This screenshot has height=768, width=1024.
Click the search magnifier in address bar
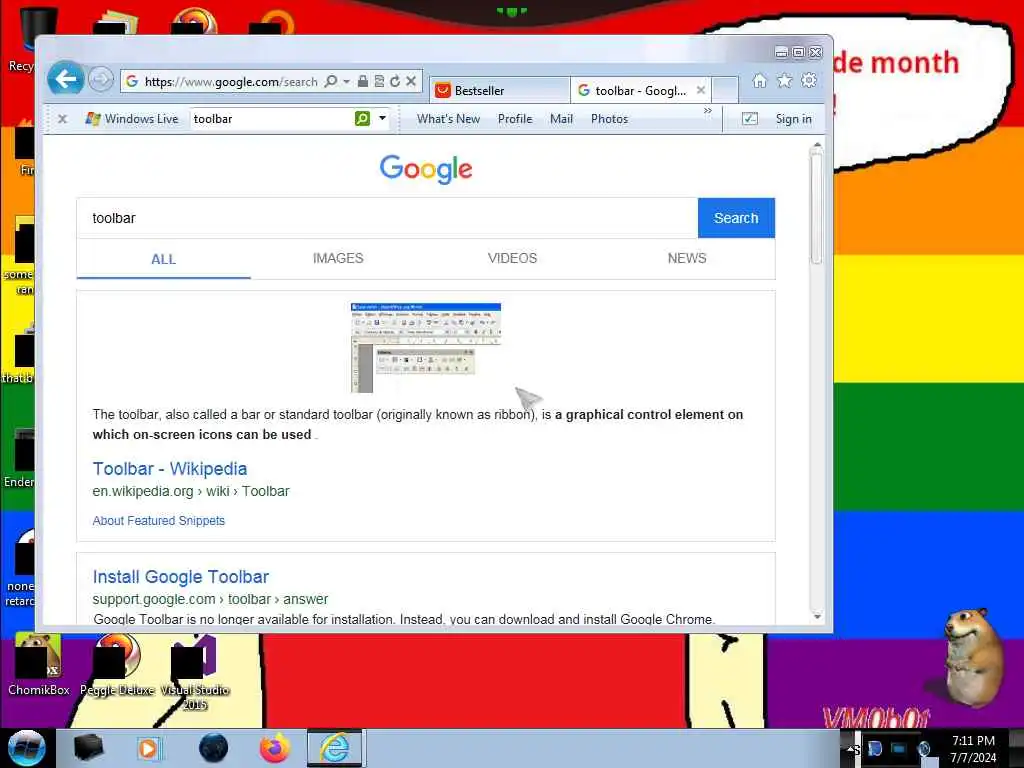331,81
